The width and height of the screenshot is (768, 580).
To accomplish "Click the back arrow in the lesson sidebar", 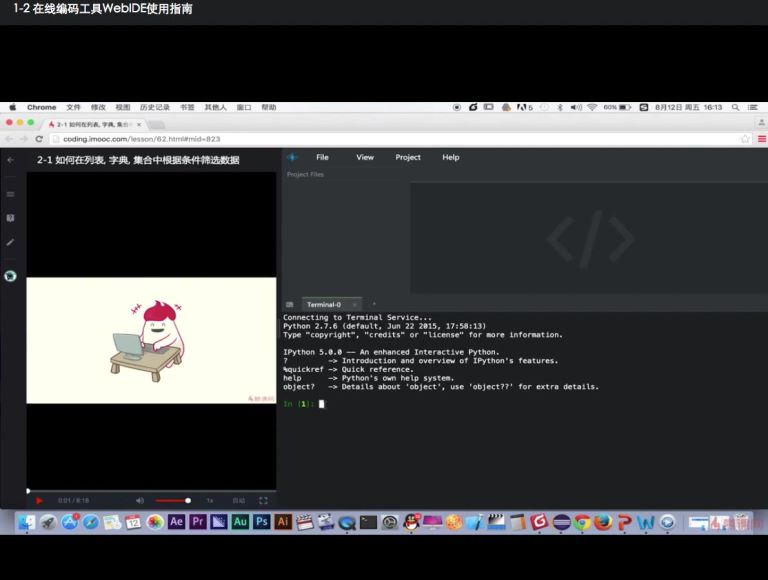I will pos(11,159).
